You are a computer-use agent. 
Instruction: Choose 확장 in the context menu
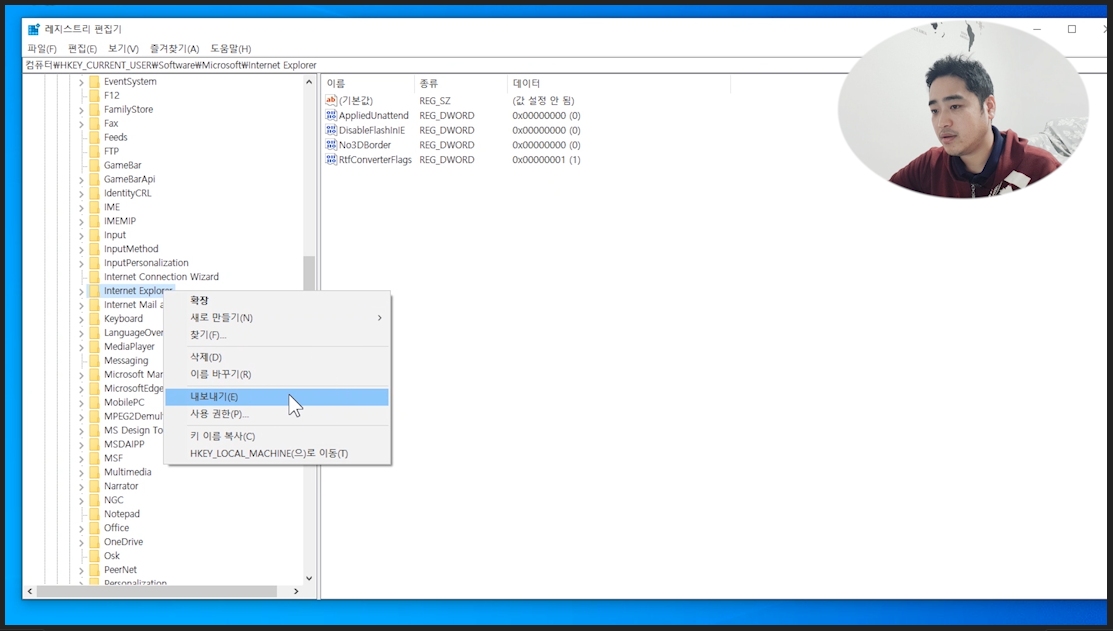[x=277, y=300]
